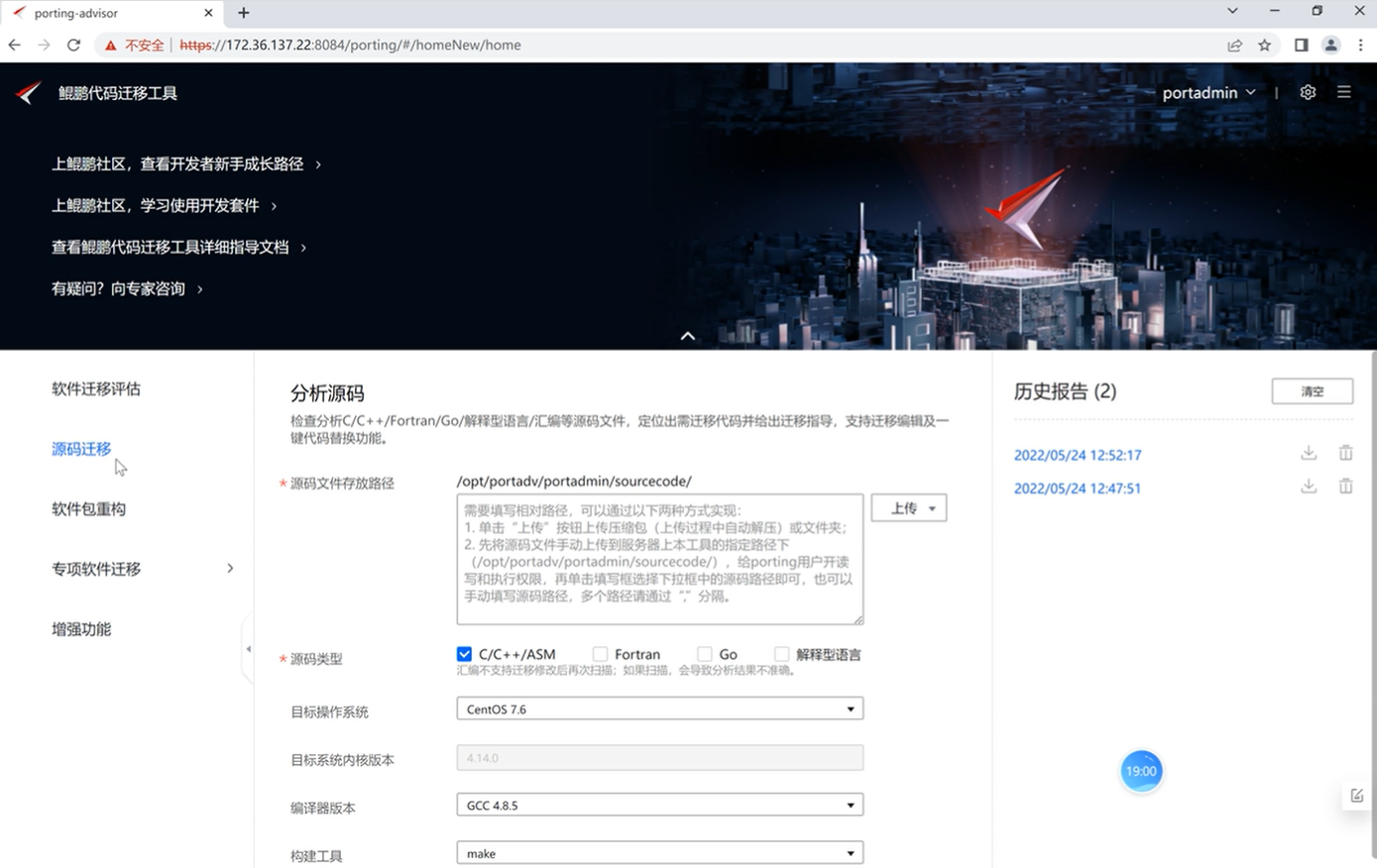The image size is (1377, 868).
Task: Open the GCC 4.8.5 compiler dropdown
Action: 660,805
